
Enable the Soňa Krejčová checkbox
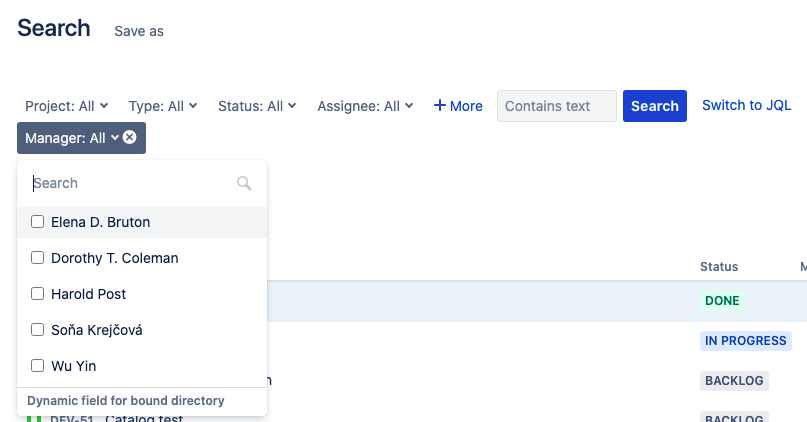38,330
